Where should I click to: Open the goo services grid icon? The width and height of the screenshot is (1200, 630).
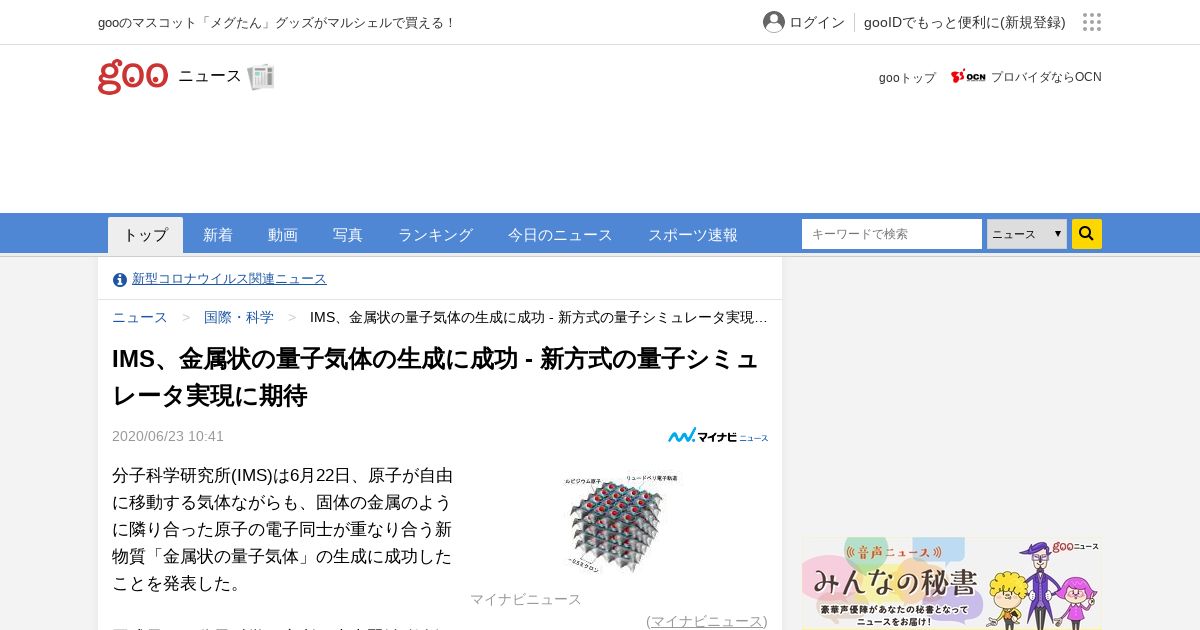coord(1092,22)
